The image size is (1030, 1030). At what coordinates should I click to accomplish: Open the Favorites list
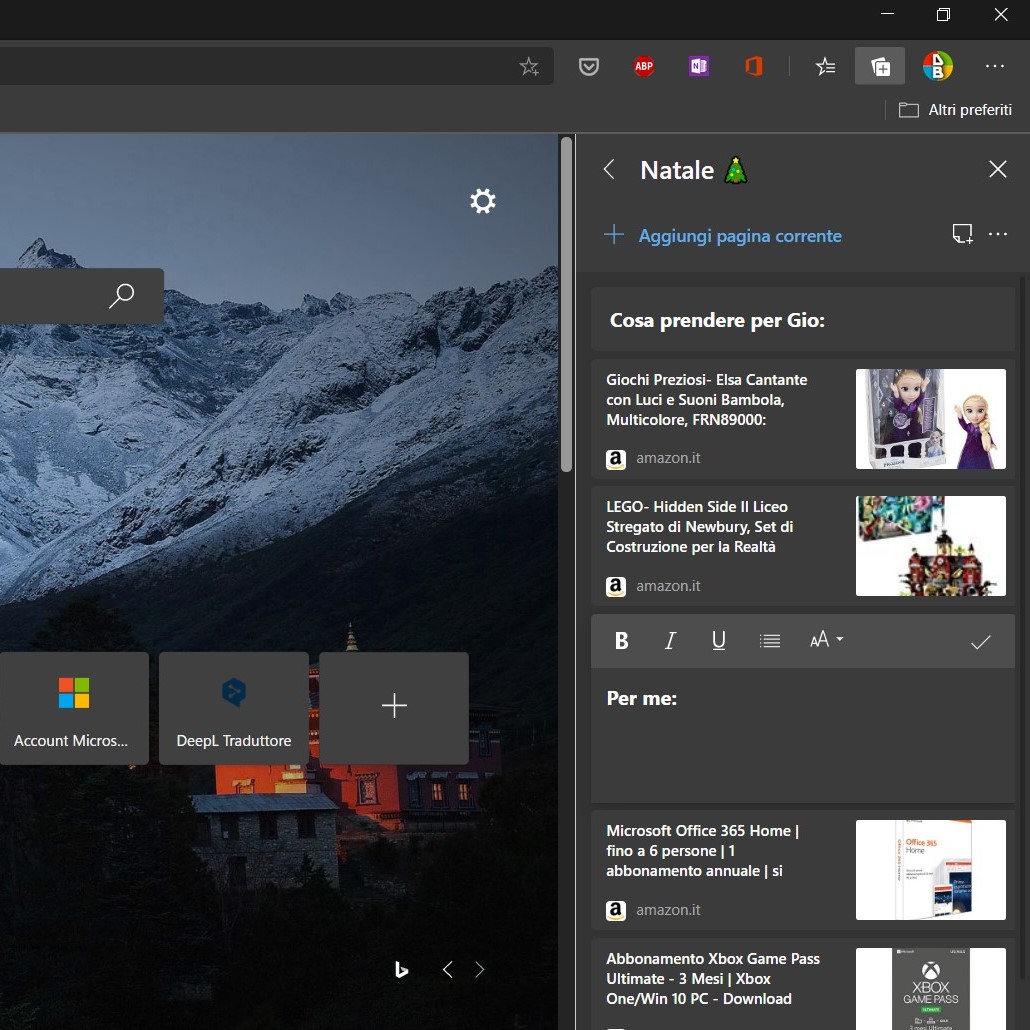click(x=825, y=66)
